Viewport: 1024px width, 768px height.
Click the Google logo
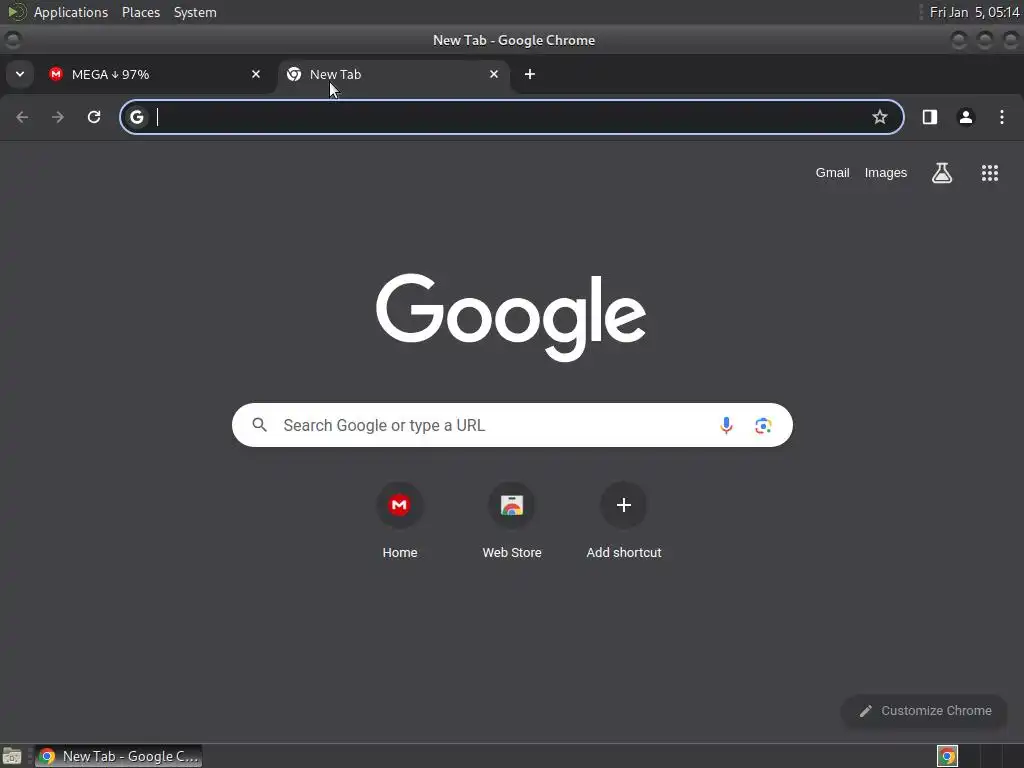(511, 317)
